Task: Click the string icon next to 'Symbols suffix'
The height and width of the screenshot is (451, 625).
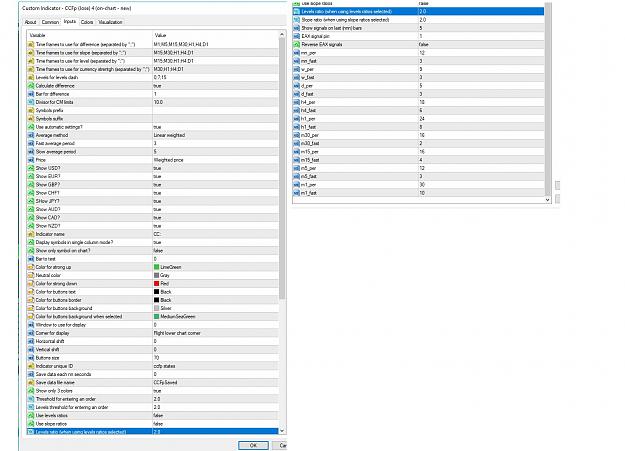Action: (31, 118)
